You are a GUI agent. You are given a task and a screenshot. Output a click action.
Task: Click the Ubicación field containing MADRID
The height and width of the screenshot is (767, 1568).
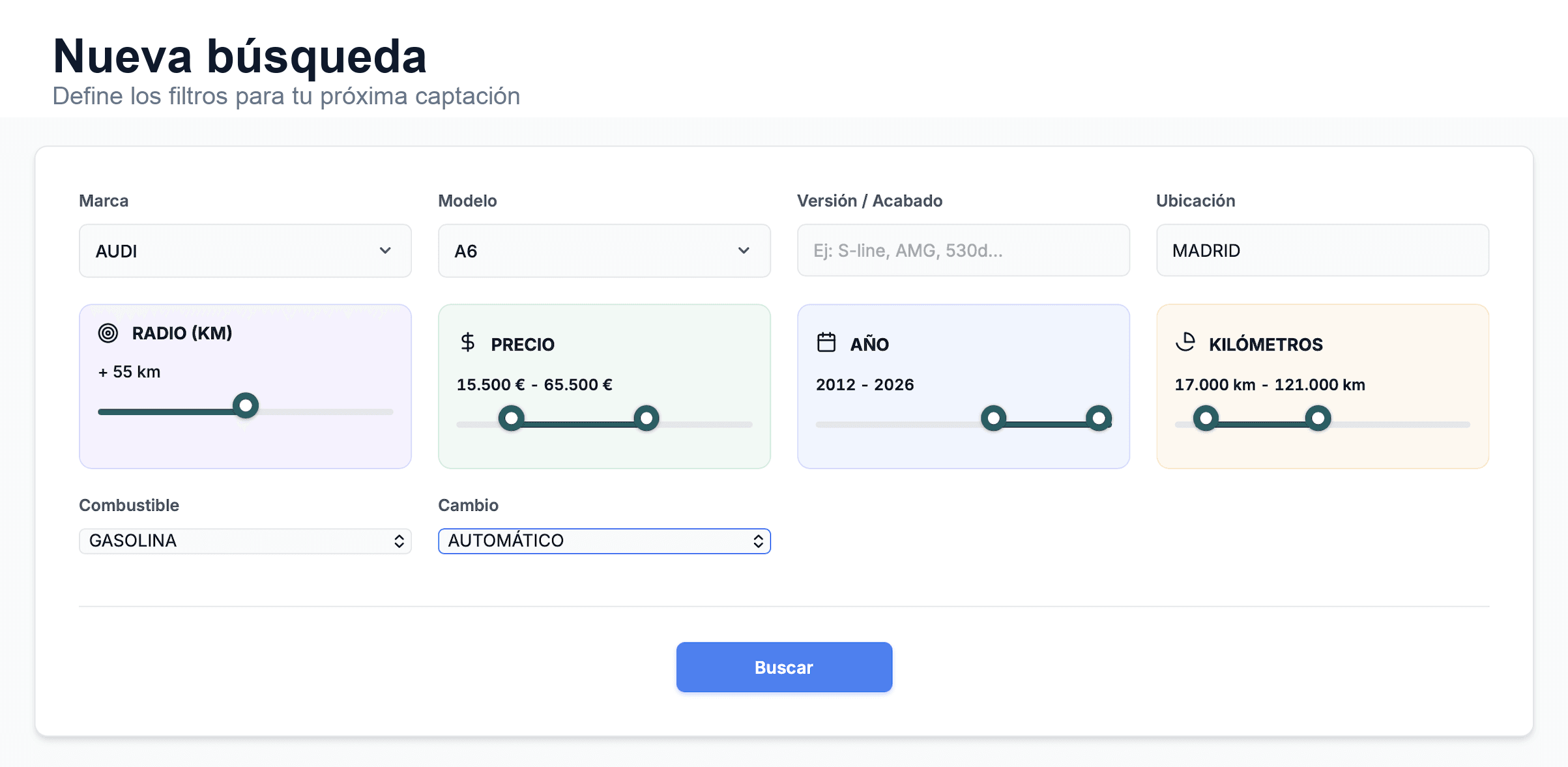coord(1322,251)
